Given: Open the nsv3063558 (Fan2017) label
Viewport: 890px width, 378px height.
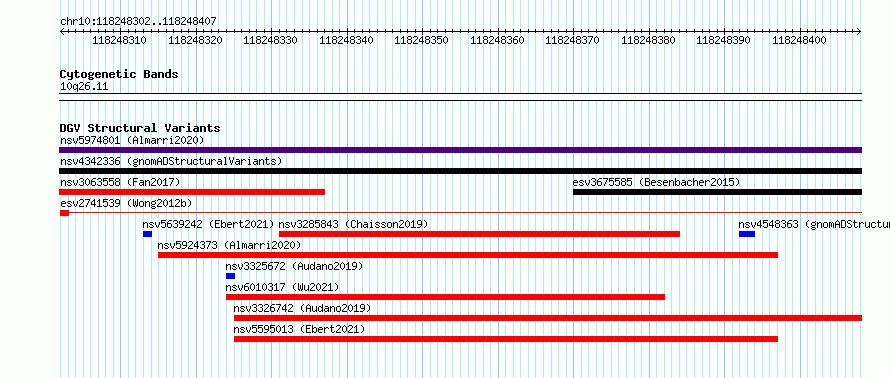Looking at the screenshot, I should (x=120, y=182).
